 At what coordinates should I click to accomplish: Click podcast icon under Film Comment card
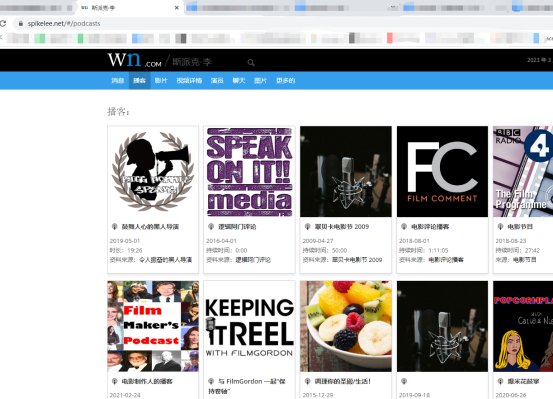point(404,226)
